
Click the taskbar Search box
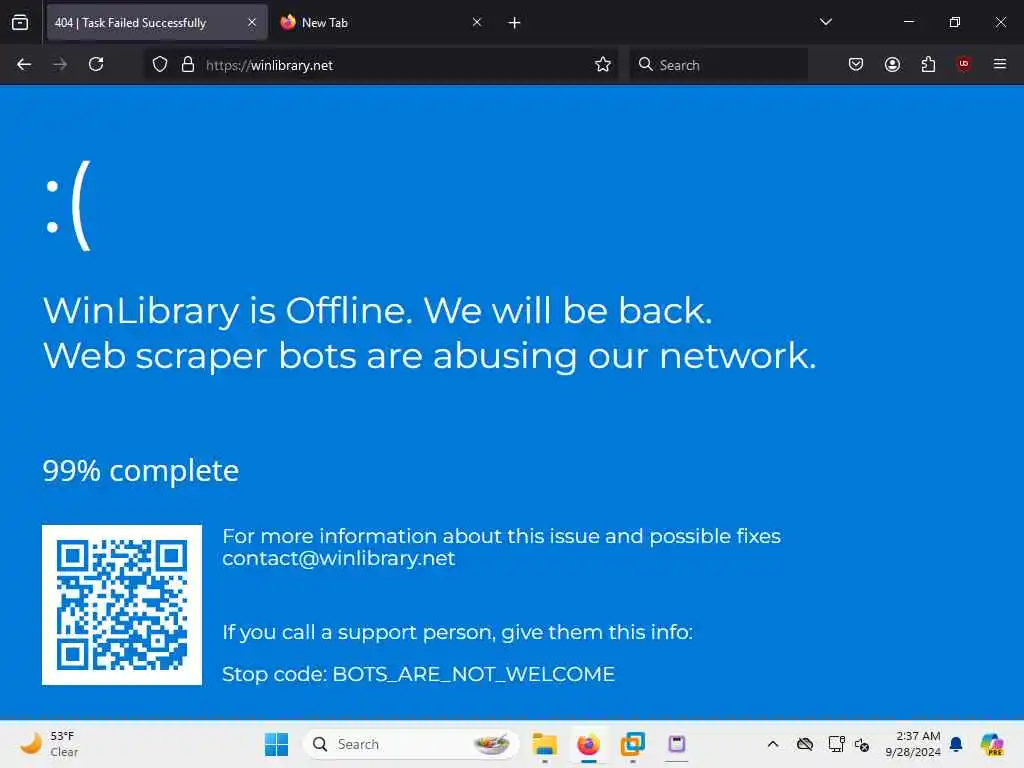tap(411, 744)
